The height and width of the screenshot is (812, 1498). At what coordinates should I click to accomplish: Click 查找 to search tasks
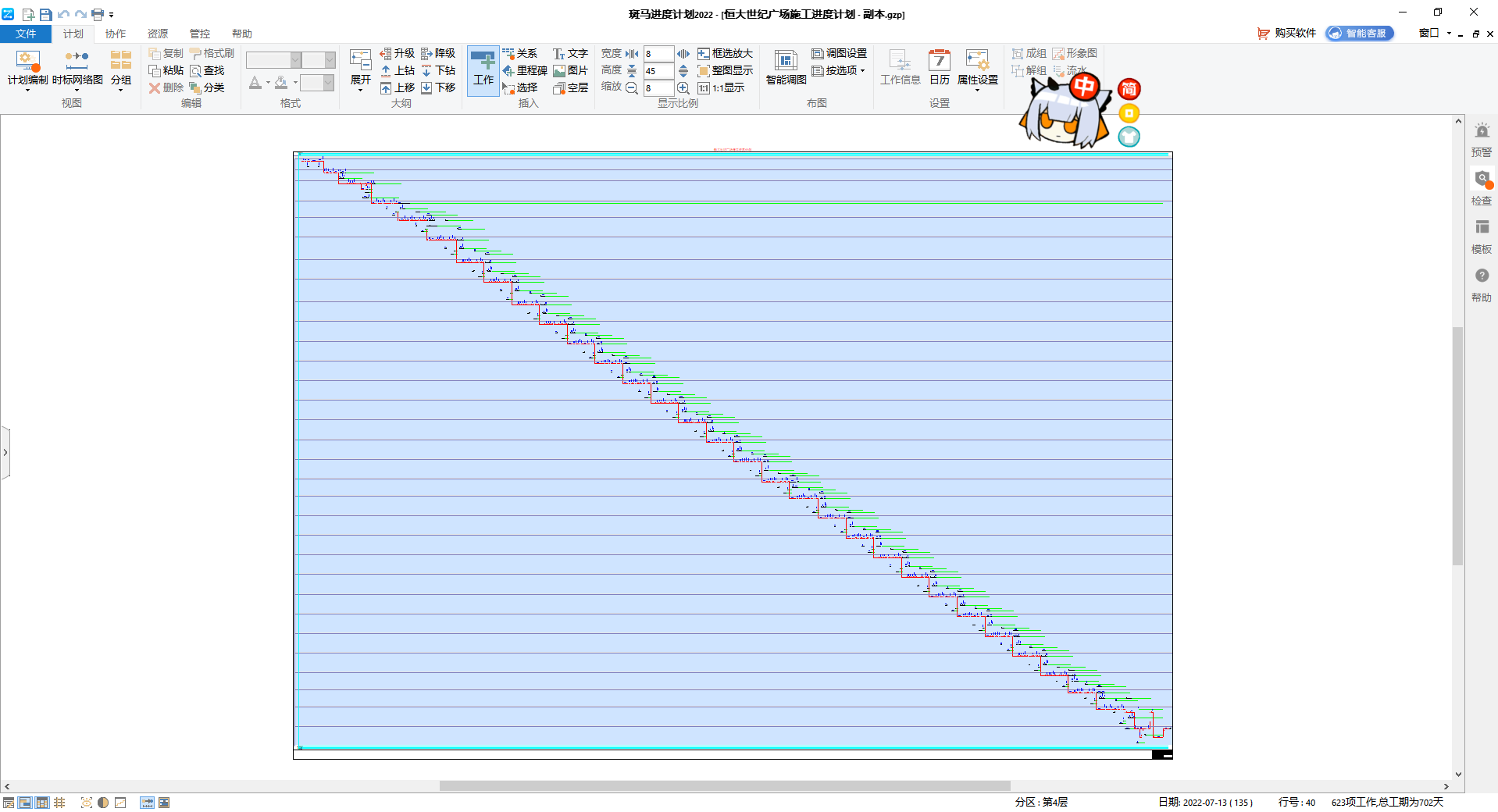[x=207, y=70]
